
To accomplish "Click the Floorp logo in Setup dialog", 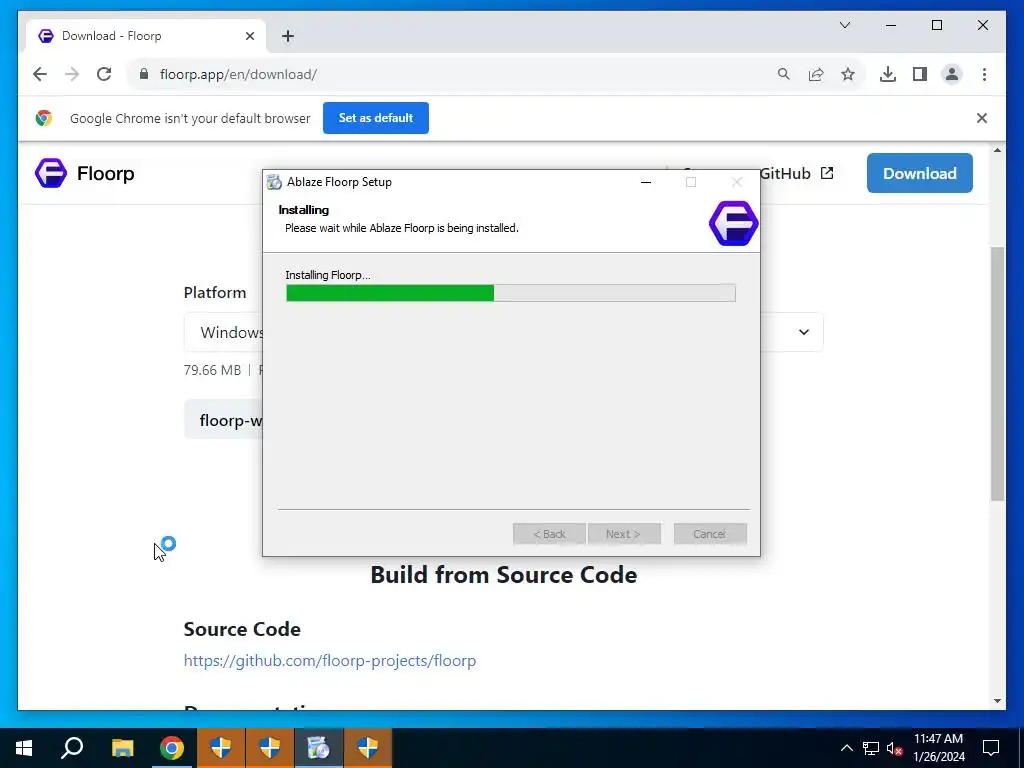I will click(733, 223).
